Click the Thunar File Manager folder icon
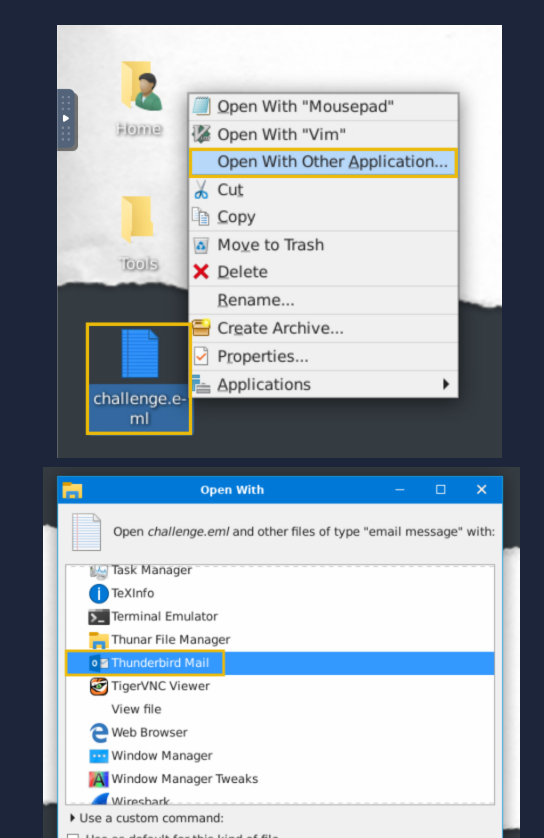 (x=98, y=640)
